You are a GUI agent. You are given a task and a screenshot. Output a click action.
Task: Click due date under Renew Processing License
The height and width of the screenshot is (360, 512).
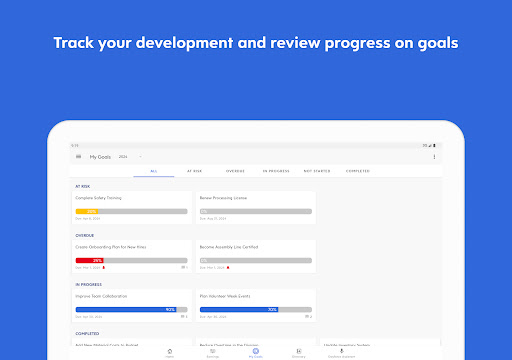pyautogui.click(x=213, y=219)
